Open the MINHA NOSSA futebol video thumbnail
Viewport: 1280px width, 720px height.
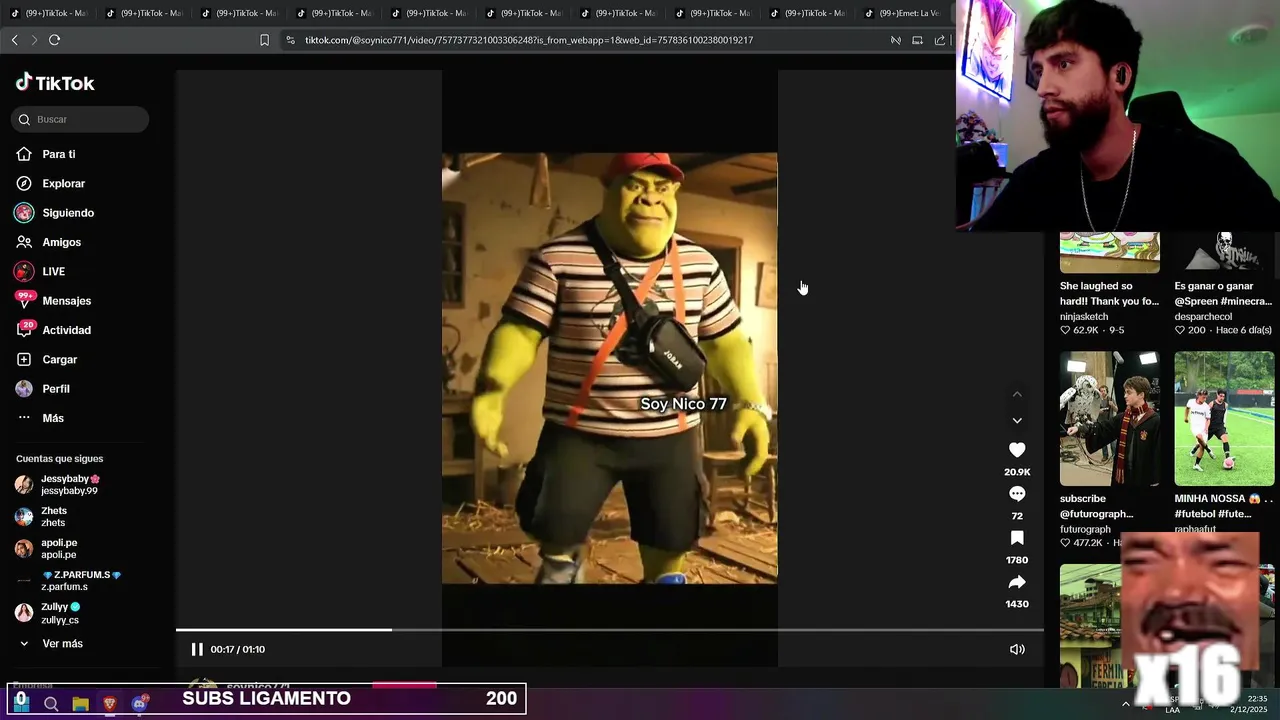coord(1224,418)
